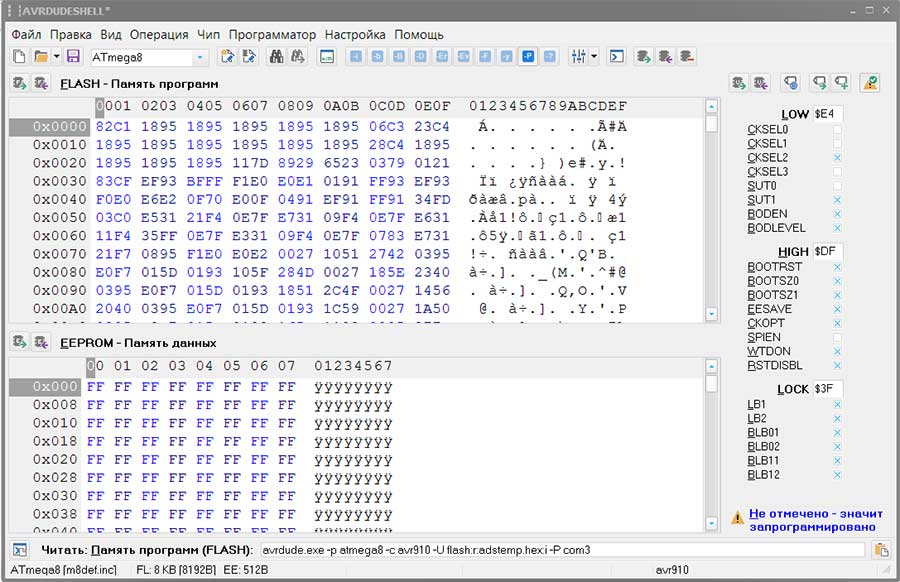Save the file with the floppy disk icon

click(x=73, y=56)
